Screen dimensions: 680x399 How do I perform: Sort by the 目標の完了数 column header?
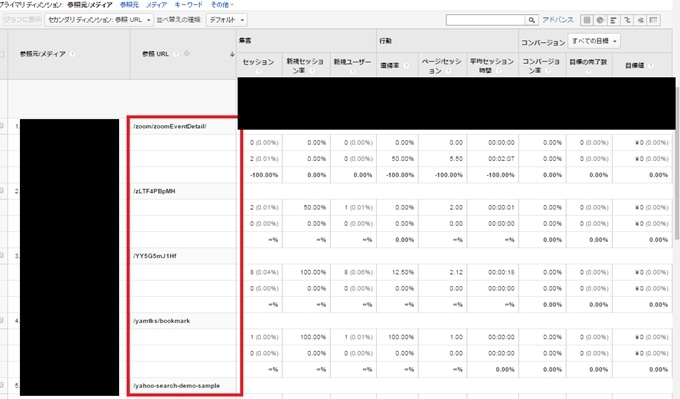coord(588,62)
